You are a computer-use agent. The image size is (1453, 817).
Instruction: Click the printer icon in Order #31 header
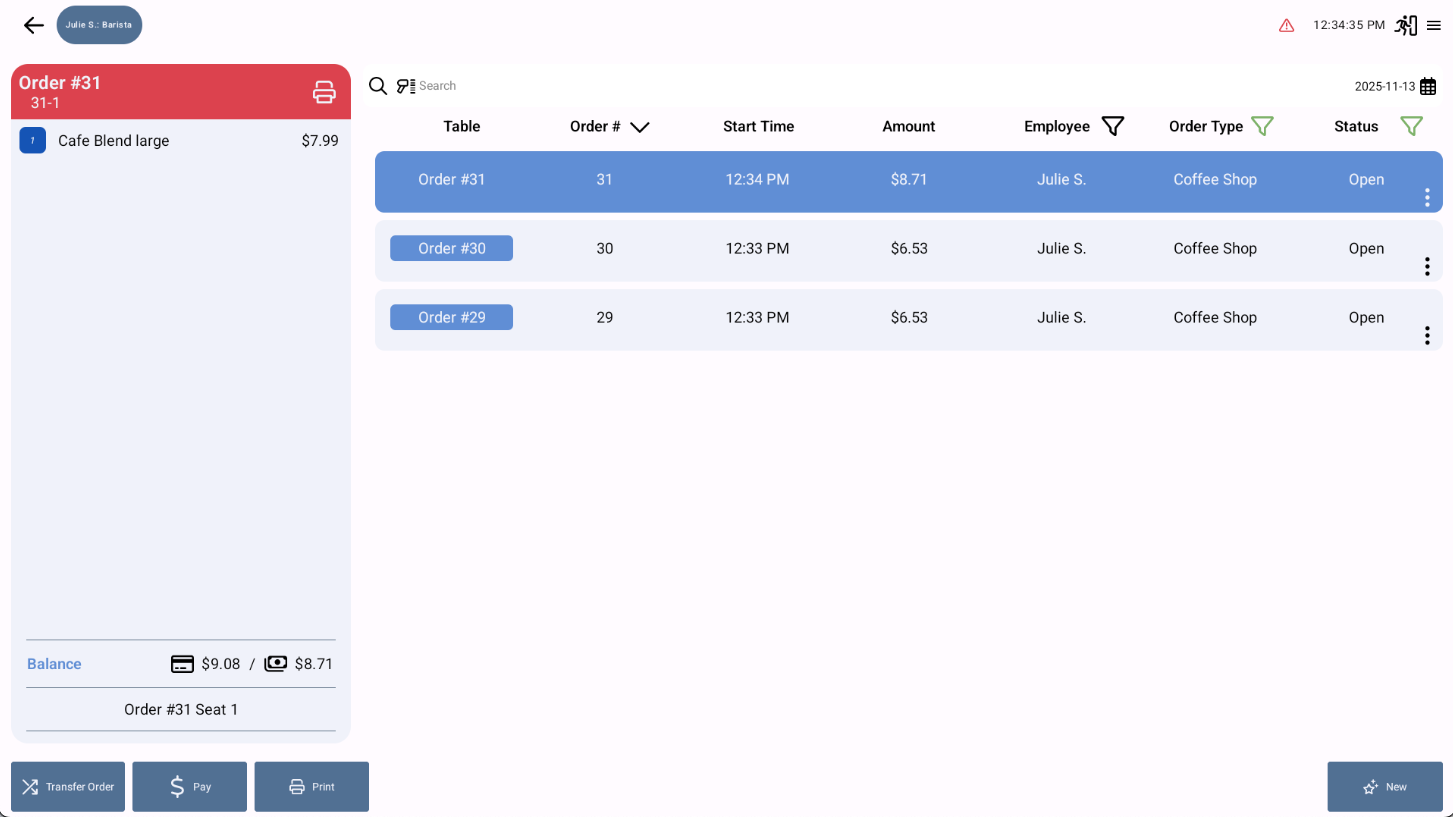coord(324,92)
